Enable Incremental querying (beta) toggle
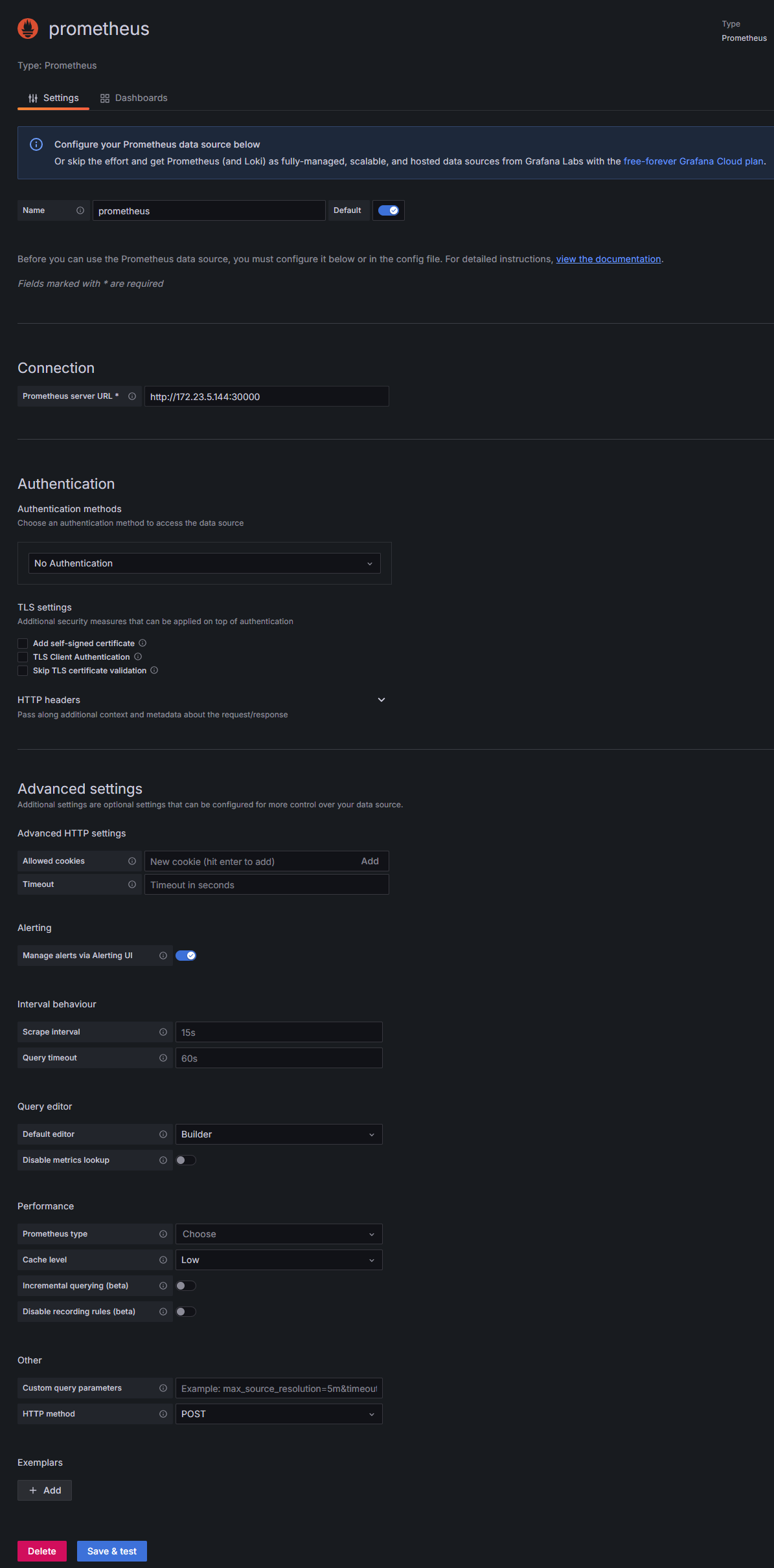Screen dimensions: 774x1568 (x=186, y=1286)
